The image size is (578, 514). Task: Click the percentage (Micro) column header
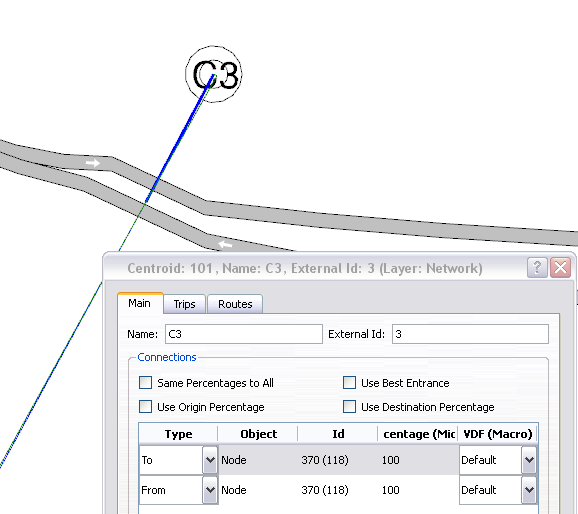(x=418, y=434)
